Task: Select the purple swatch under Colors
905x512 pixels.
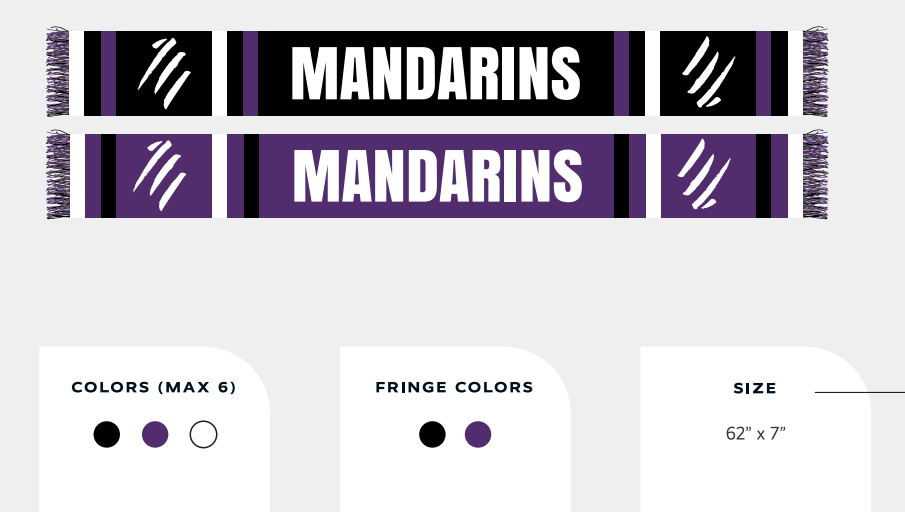Action: coord(155,434)
